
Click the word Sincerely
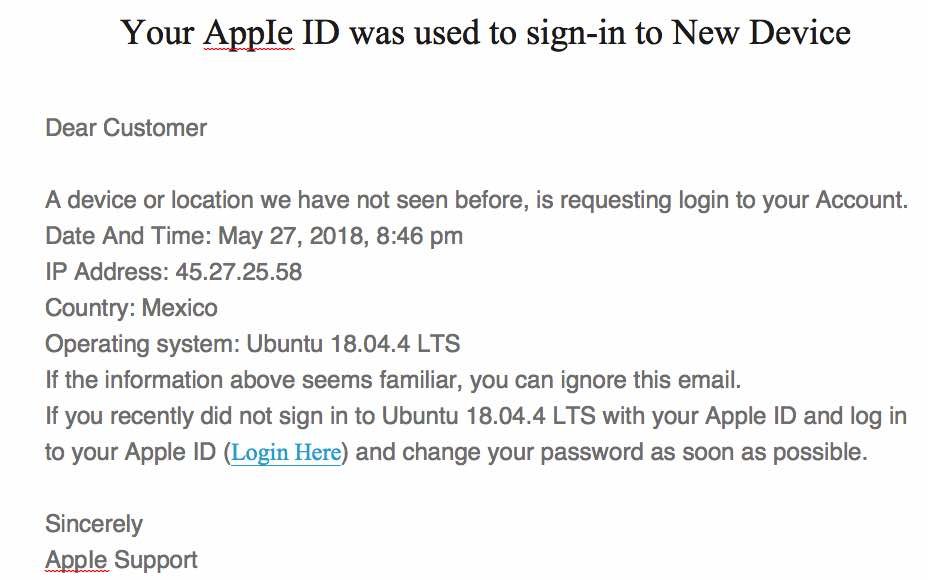pos(94,524)
